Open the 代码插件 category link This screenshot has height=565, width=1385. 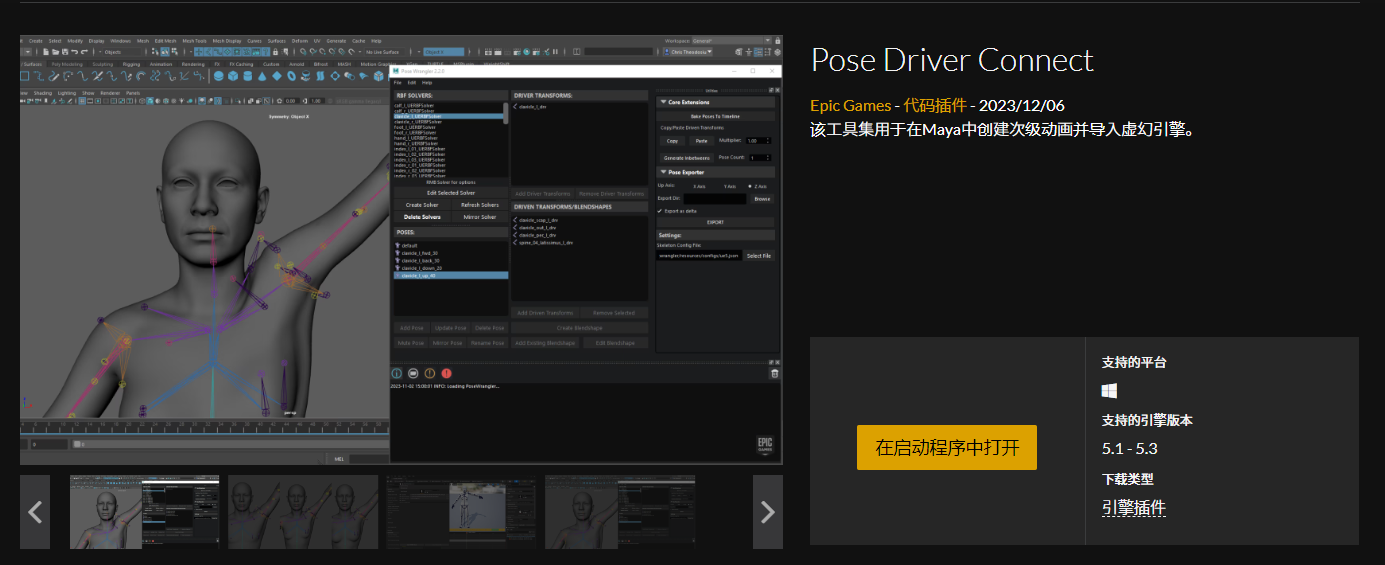click(935, 106)
